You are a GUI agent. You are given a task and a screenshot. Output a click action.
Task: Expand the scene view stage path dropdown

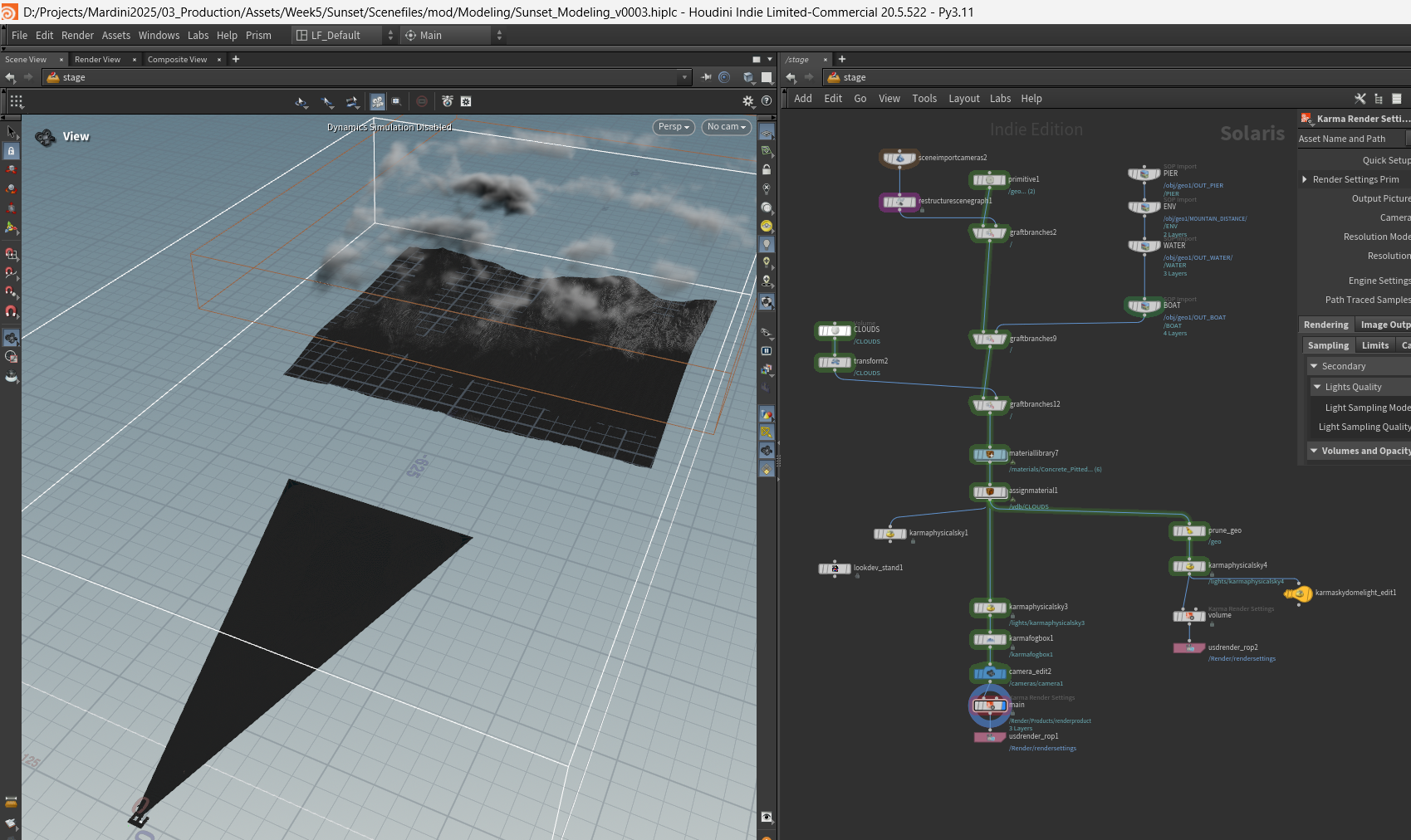[685, 77]
